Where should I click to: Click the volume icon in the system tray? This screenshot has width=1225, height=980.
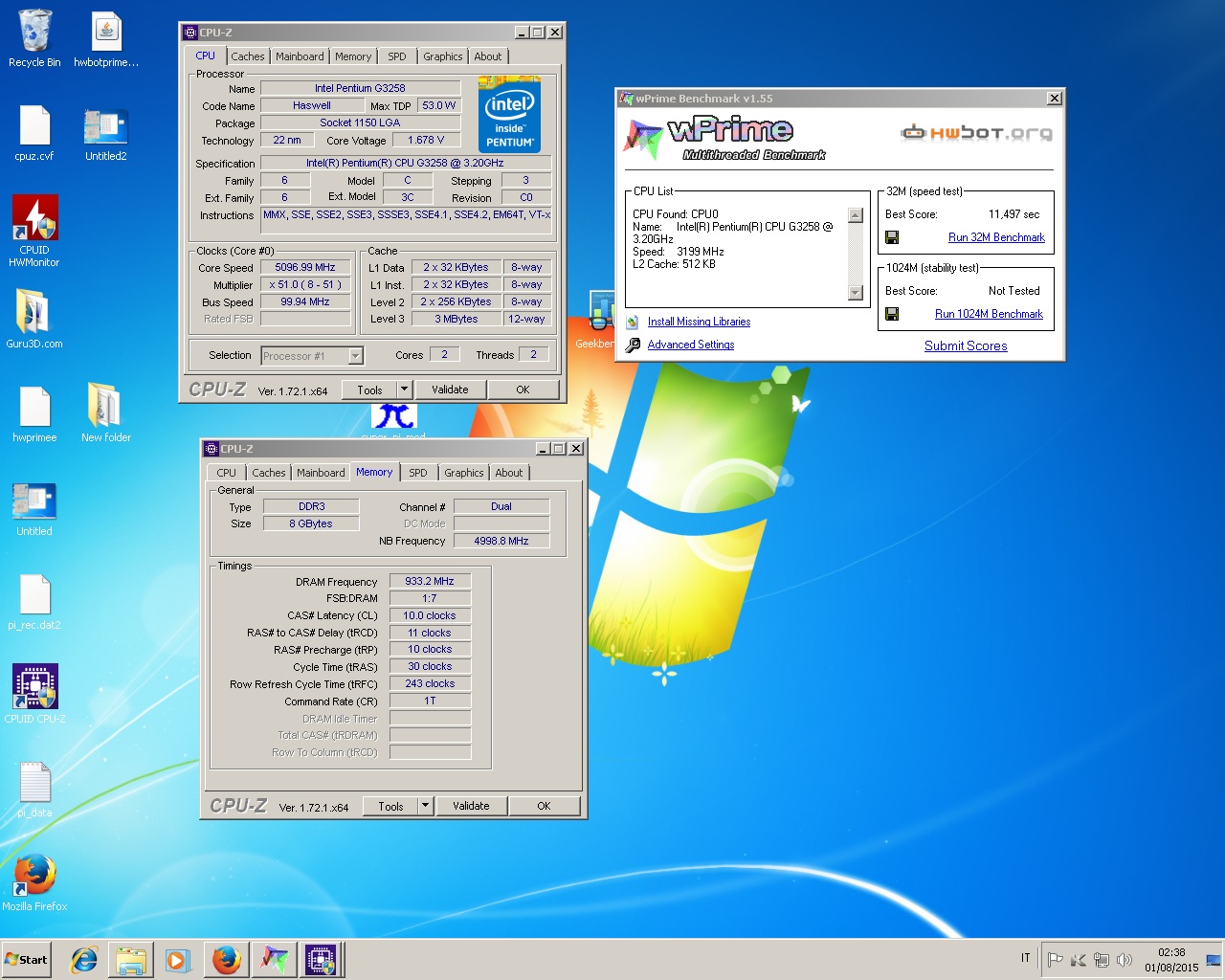tap(1125, 960)
